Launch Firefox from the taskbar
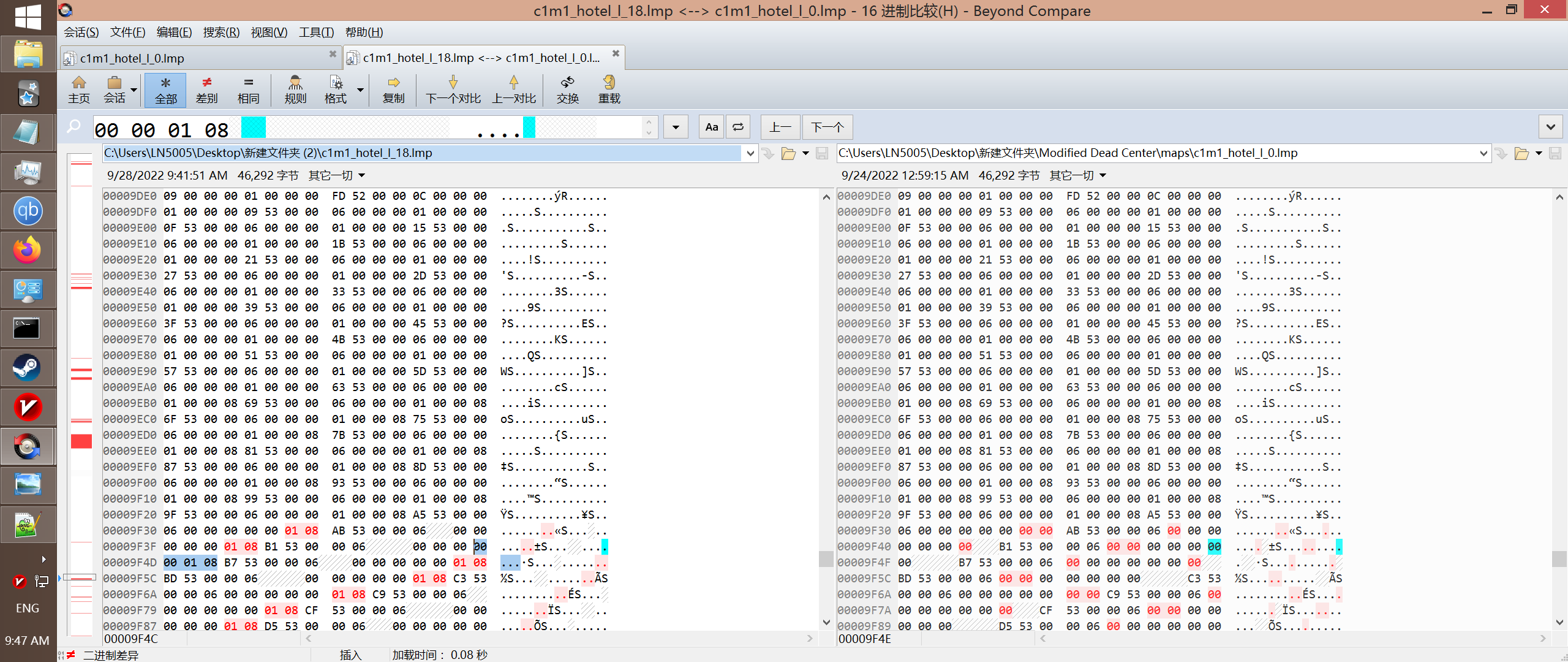Image resolution: width=1568 pixels, height=662 pixels. pyautogui.click(x=28, y=249)
